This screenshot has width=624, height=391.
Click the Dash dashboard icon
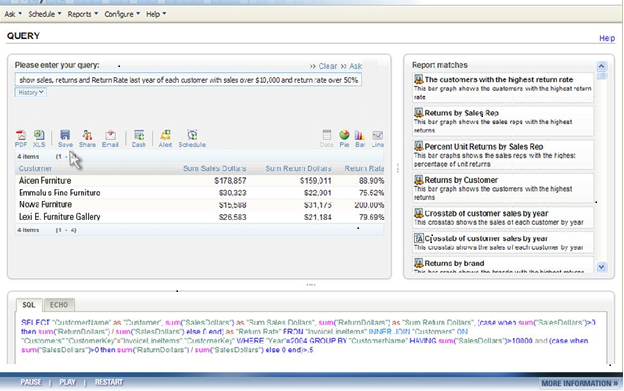(138, 138)
